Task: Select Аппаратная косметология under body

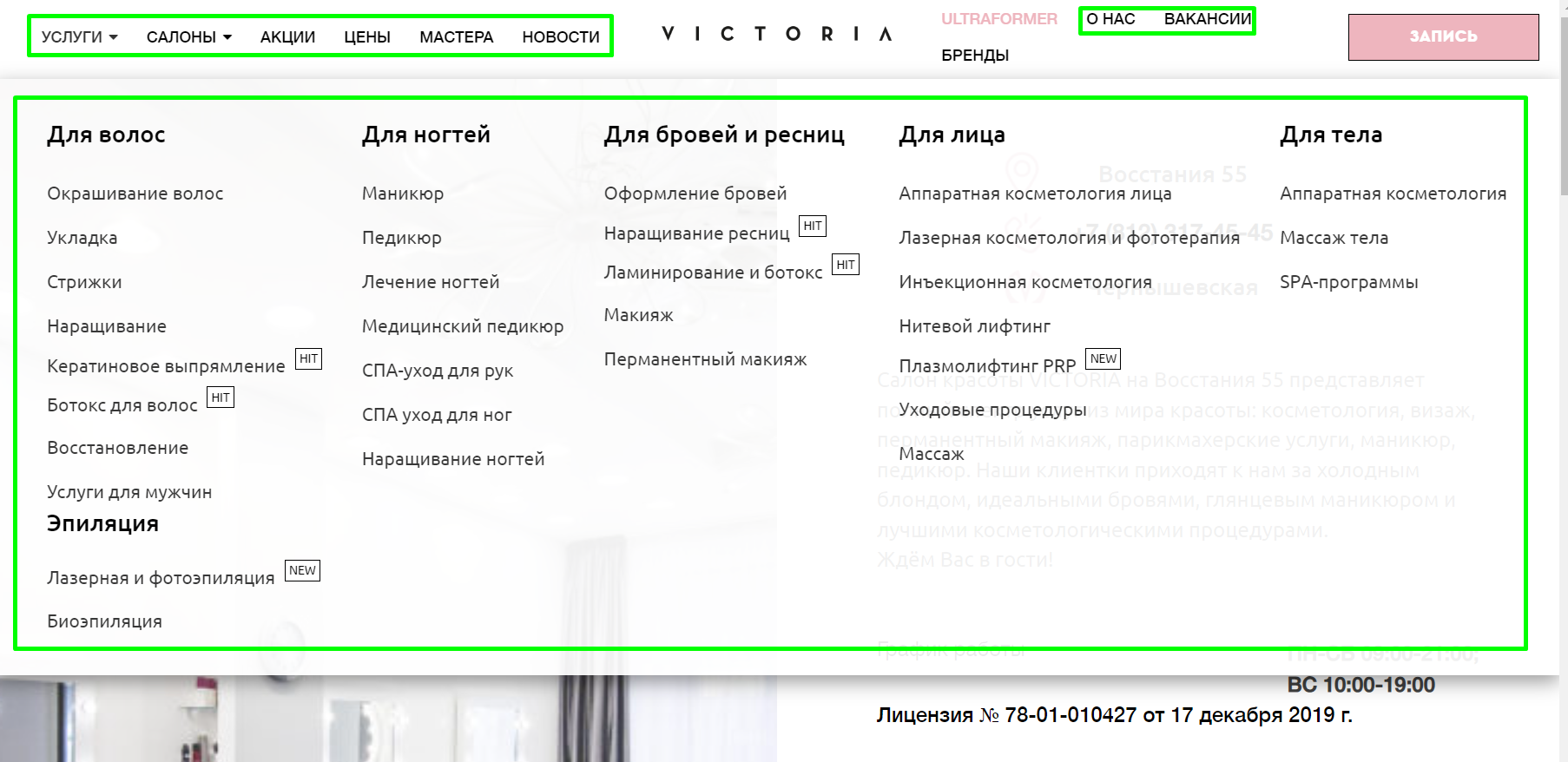Action: pos(1393,194)
